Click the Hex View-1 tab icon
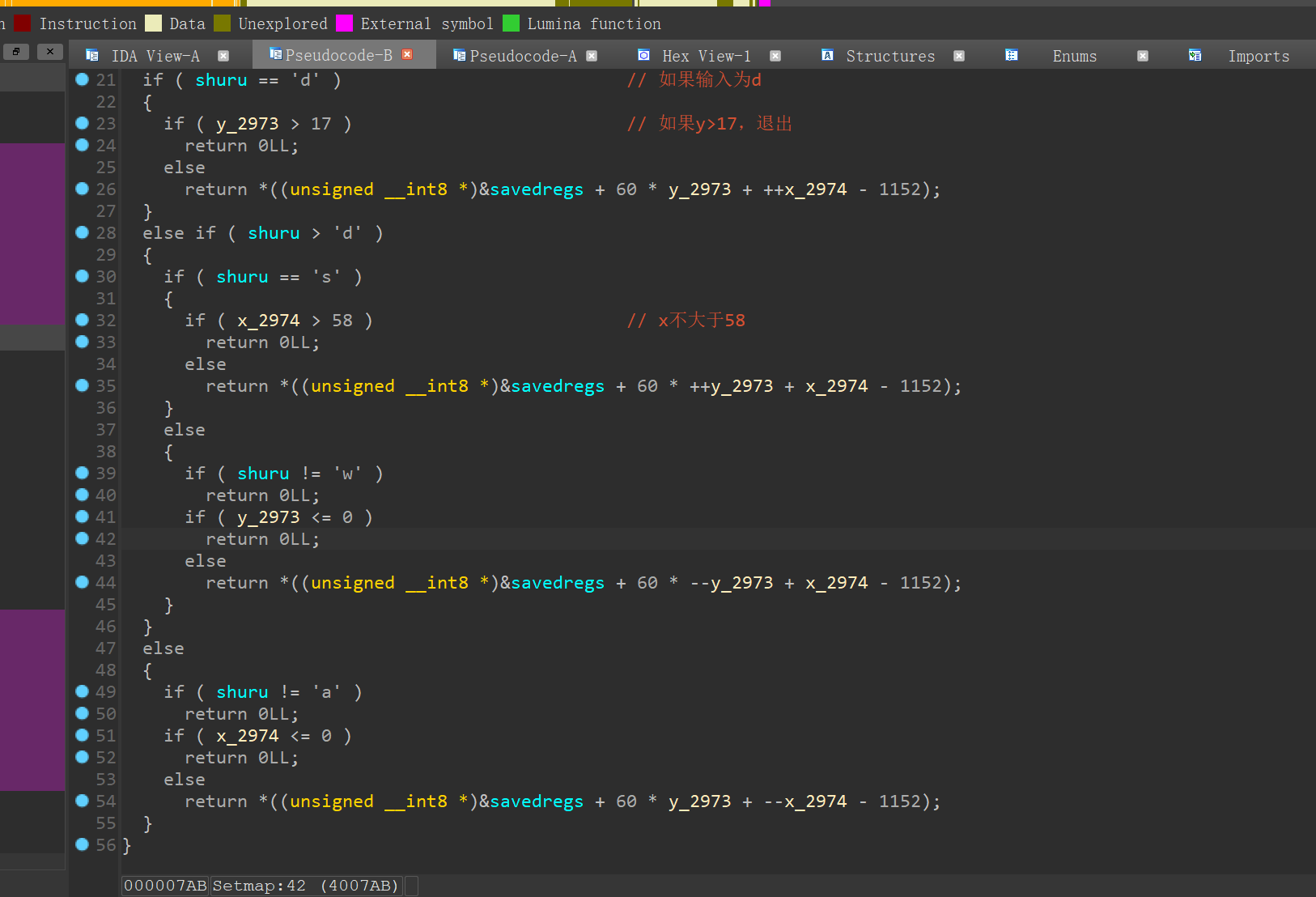 pyautogui.click(x=643, y=55)
